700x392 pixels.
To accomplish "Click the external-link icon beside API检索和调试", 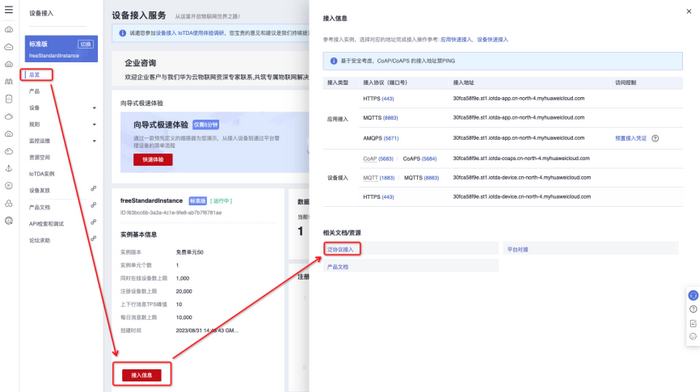I will point(93,222).
